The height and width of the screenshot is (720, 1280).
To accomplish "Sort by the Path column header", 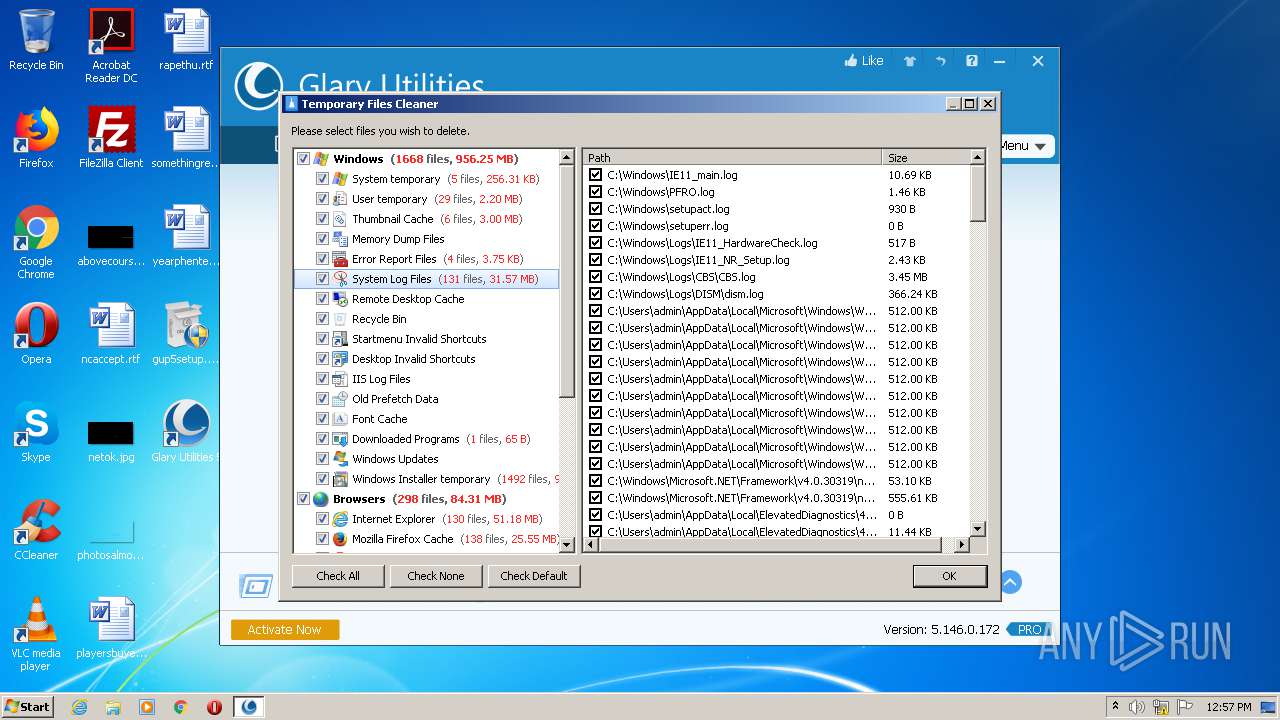I will coord(732,158).
